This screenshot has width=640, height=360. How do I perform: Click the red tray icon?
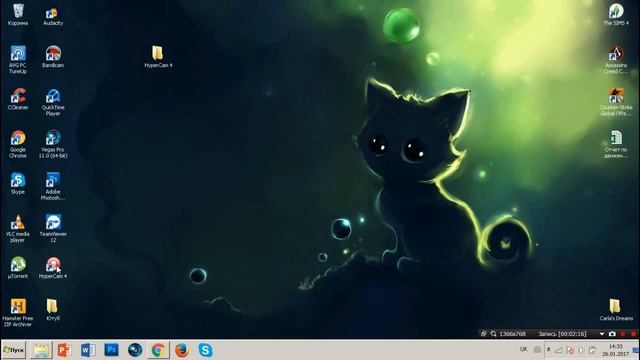coord(570,350)
